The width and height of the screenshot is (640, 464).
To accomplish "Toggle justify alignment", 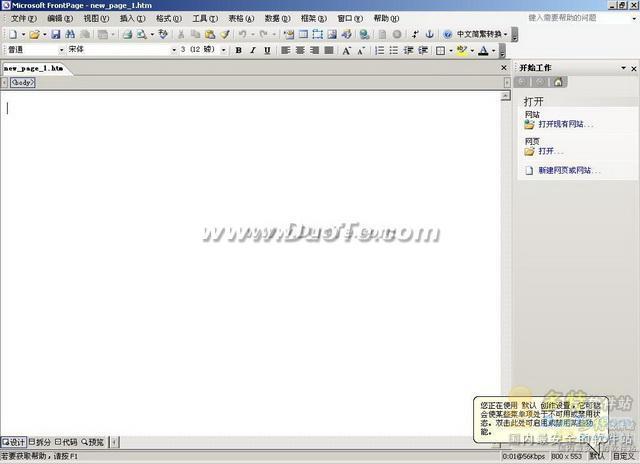I will pyautogui.click(x=329, y=50).
